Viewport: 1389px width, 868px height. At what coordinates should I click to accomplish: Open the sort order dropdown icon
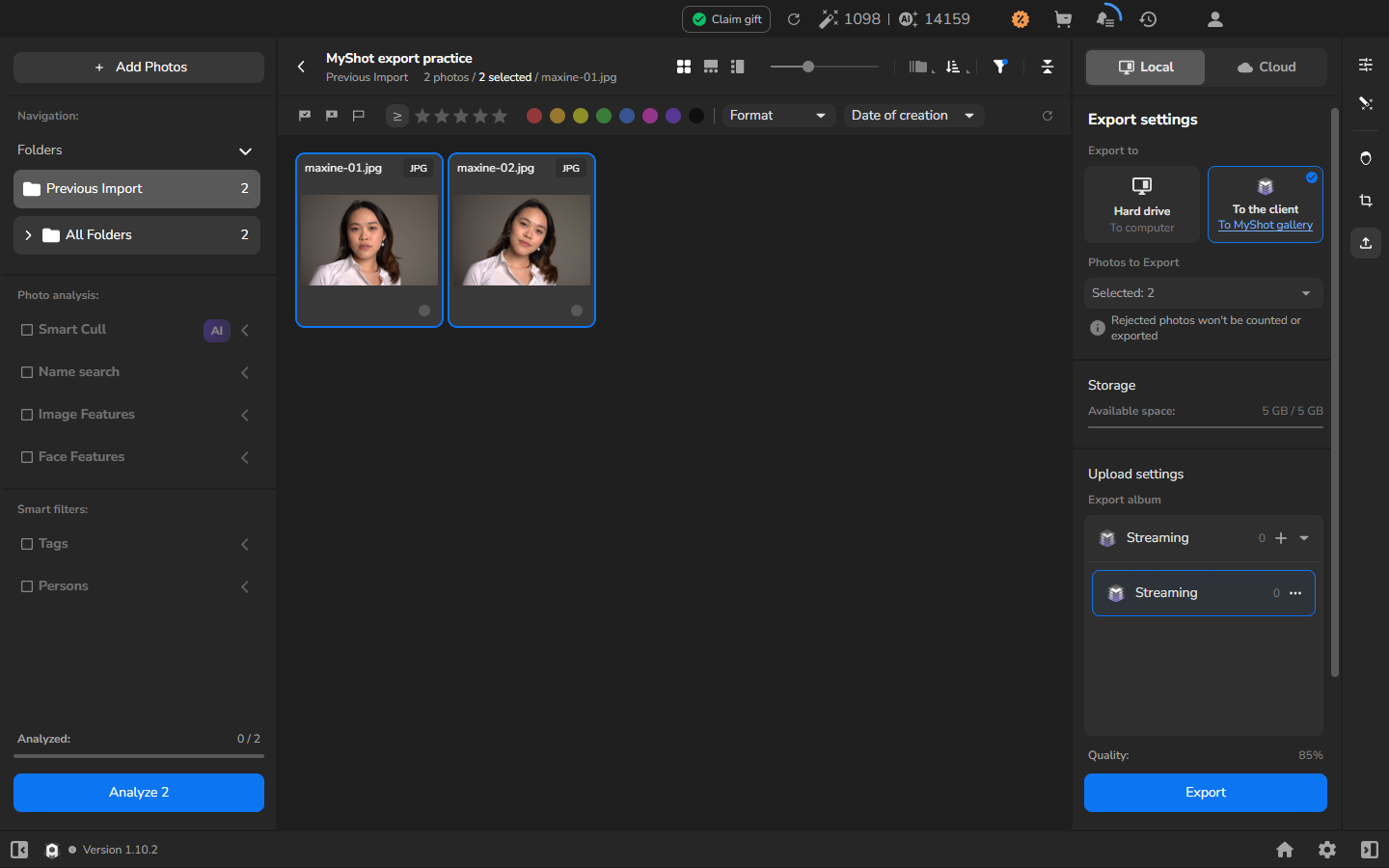click(x=955, y=67)
